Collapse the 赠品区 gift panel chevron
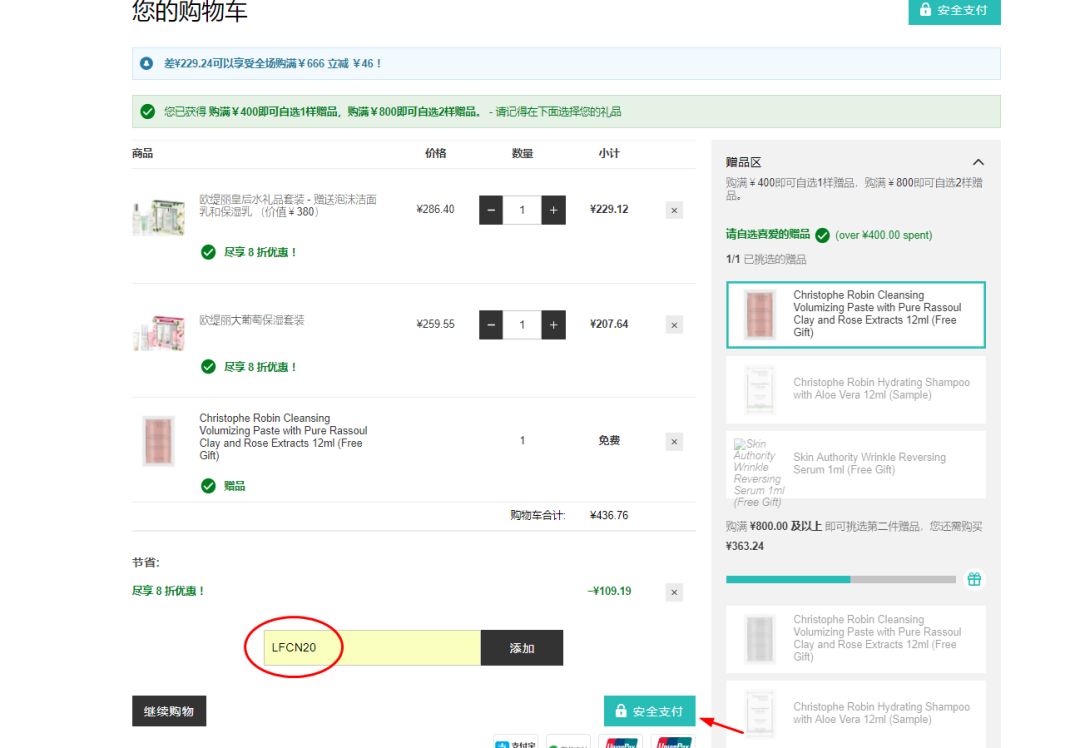This screenshot has height=748, width=1080. click(978, 163)
